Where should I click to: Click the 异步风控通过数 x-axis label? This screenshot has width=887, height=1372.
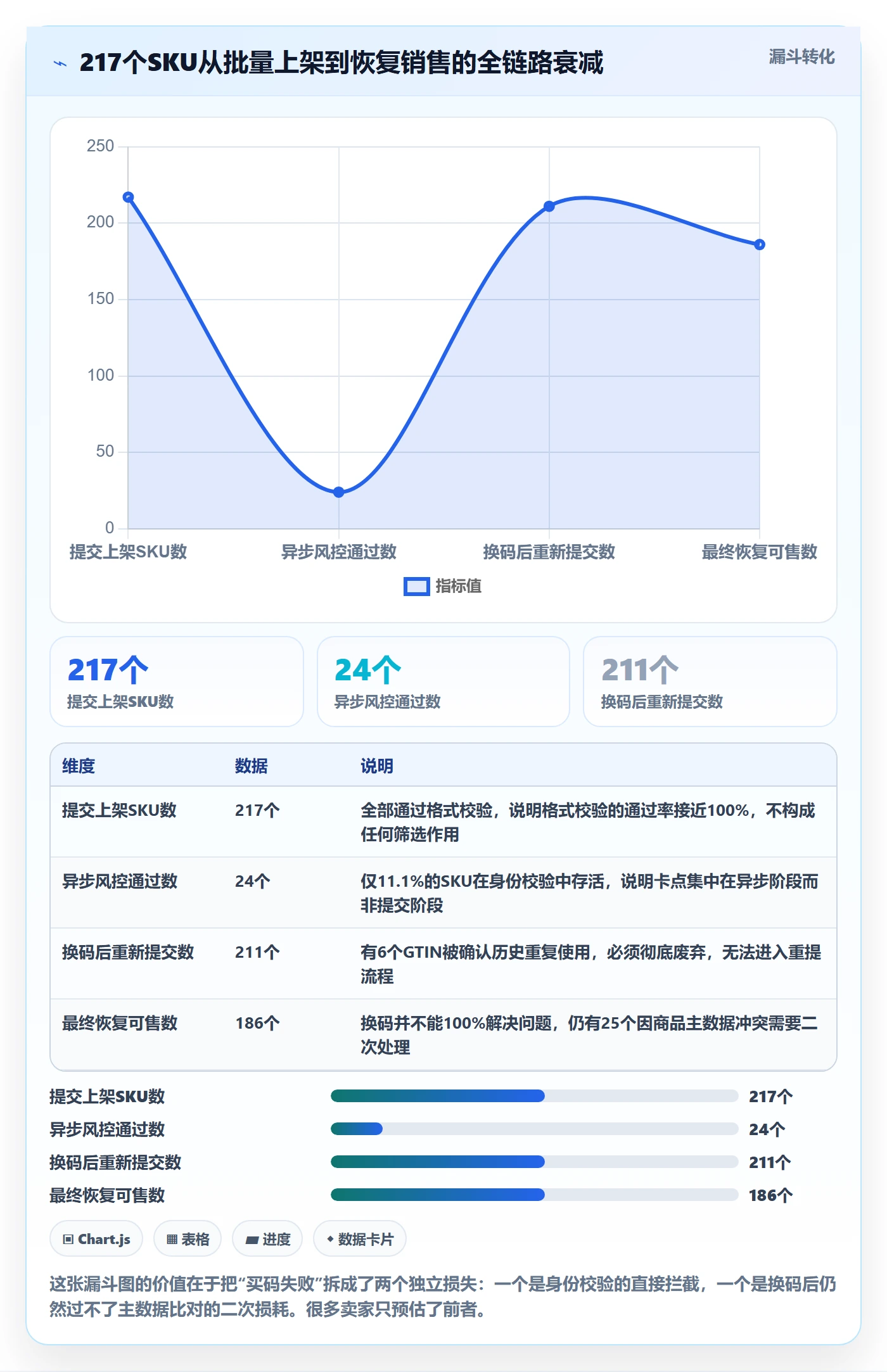pos(339,552)
